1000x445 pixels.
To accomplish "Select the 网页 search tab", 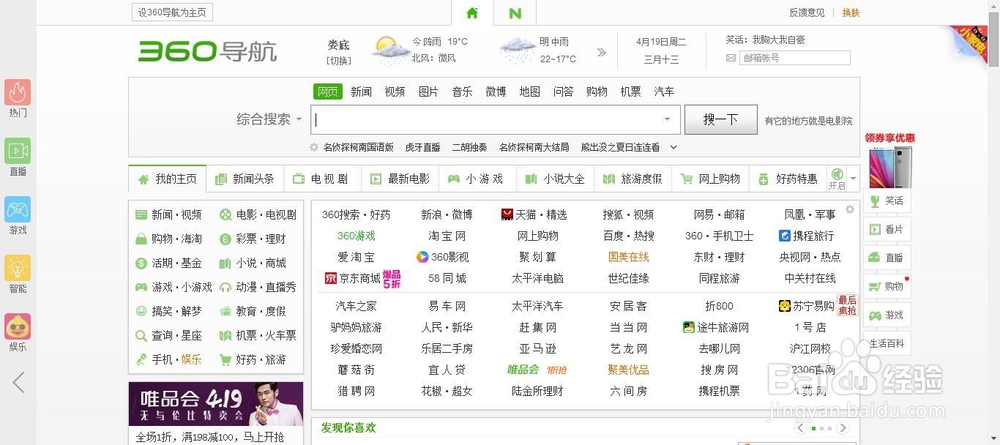I will tap(328, 92).
